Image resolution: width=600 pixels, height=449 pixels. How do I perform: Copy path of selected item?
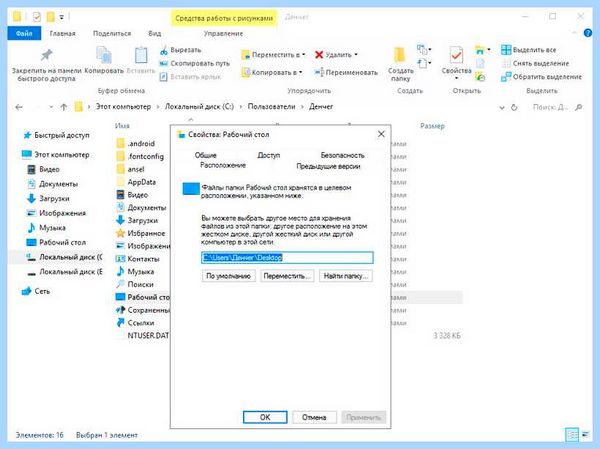tap(195, 64)
